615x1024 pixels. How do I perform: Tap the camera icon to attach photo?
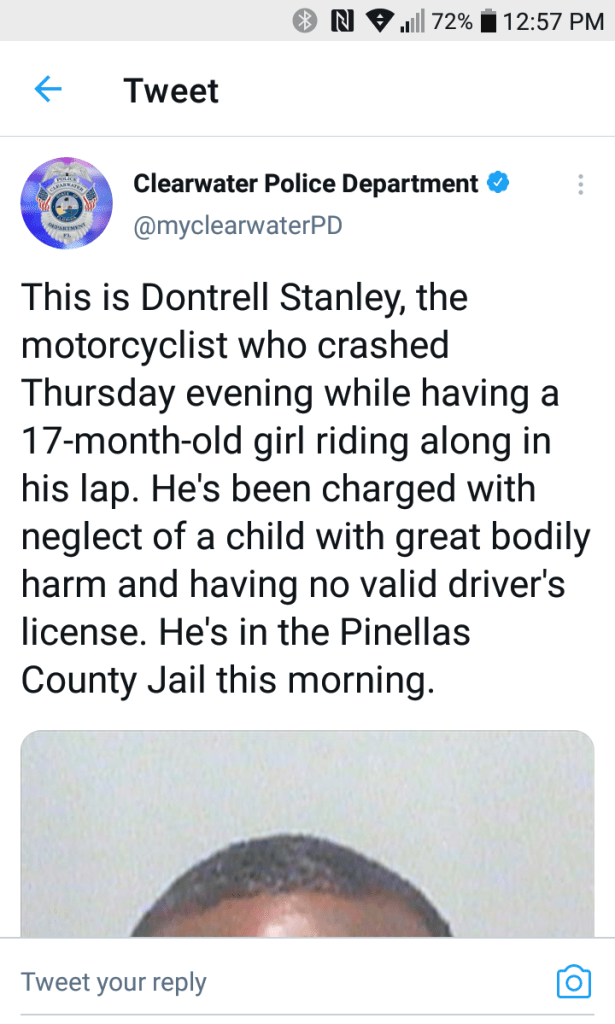tap(573, 981)
